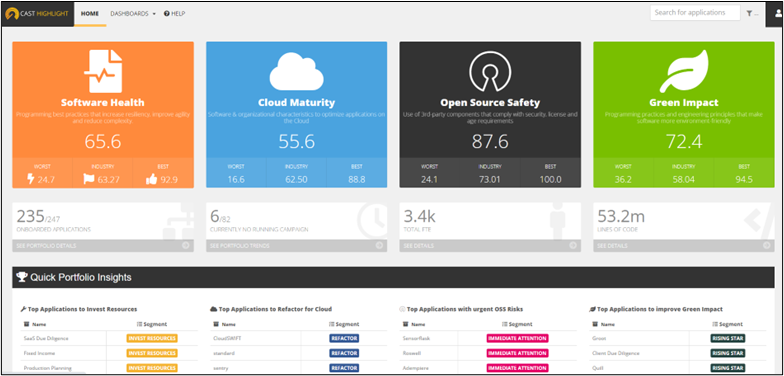Click the leaf icon by Green Impact list heading
Screen dimensions: 784x376
click(593, 309)
